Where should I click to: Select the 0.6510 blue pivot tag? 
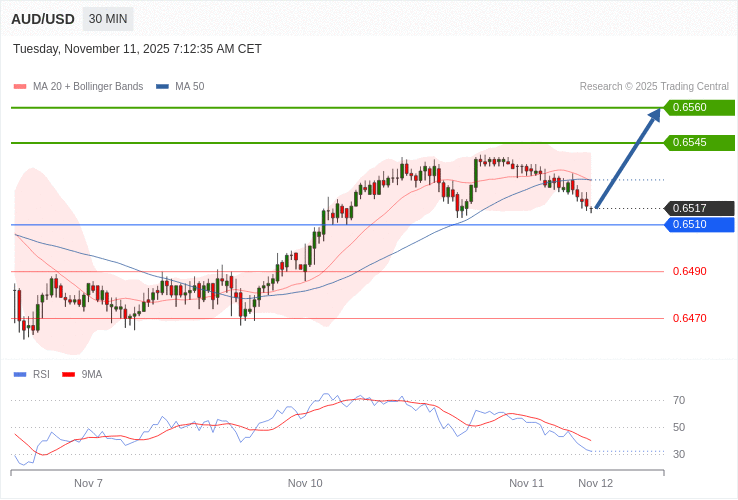(699, 225)
